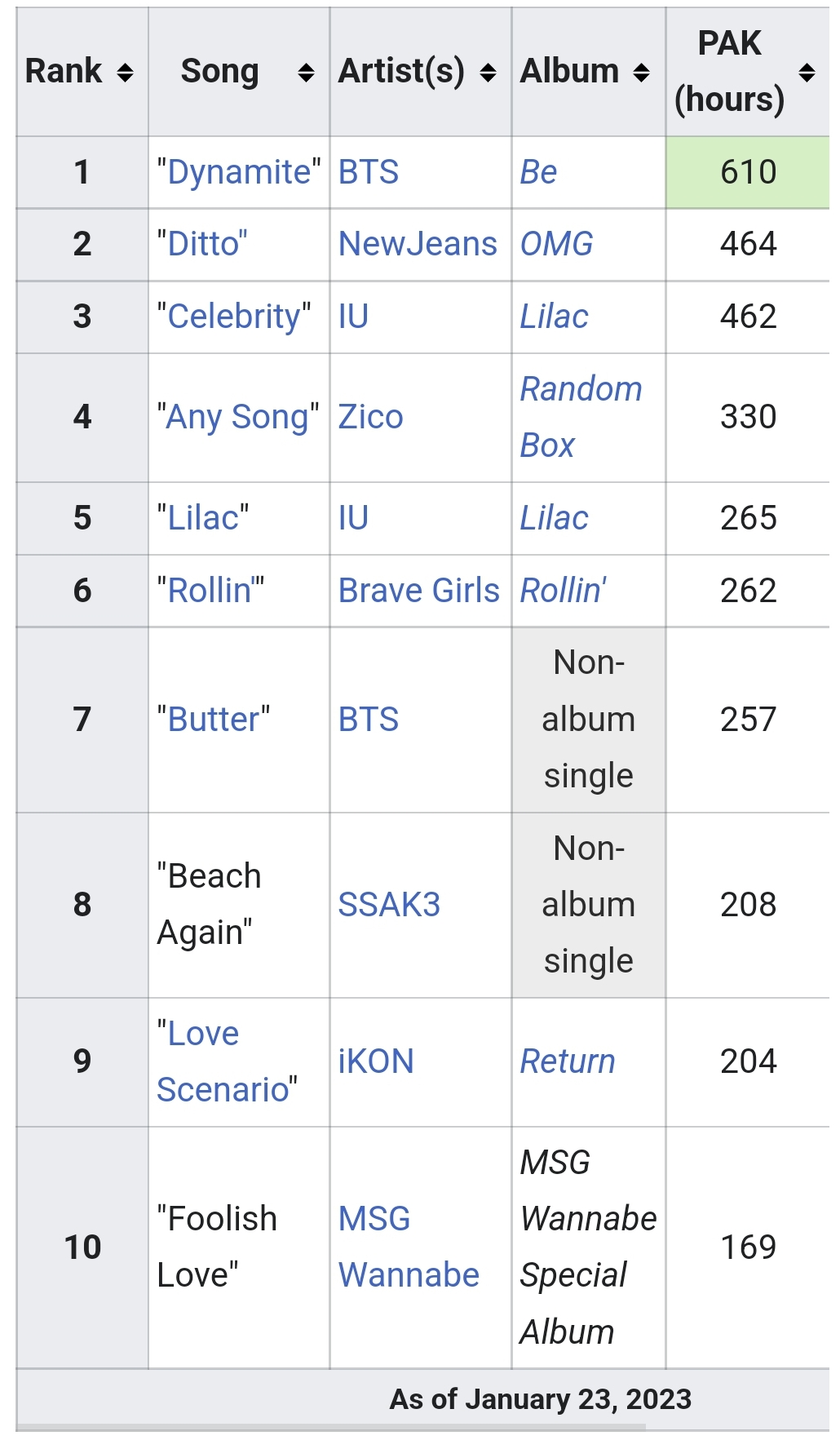Image resolution: width=840 pixels, height=1449 pixels.
Task: Sort table by Song column arrows
Action: (306, 73)
